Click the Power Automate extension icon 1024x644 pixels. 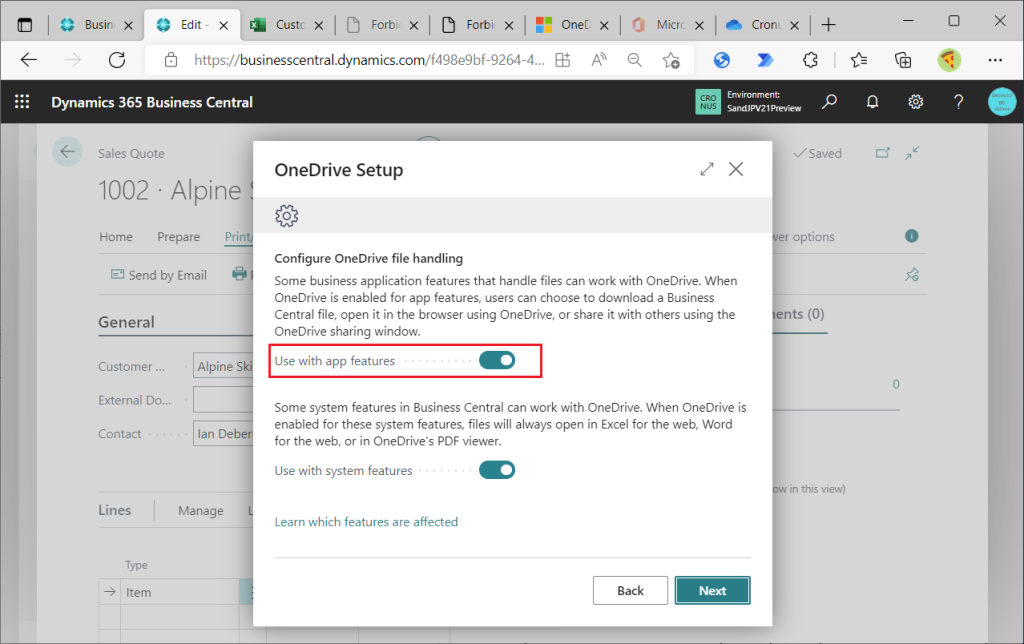pos(765,60)
